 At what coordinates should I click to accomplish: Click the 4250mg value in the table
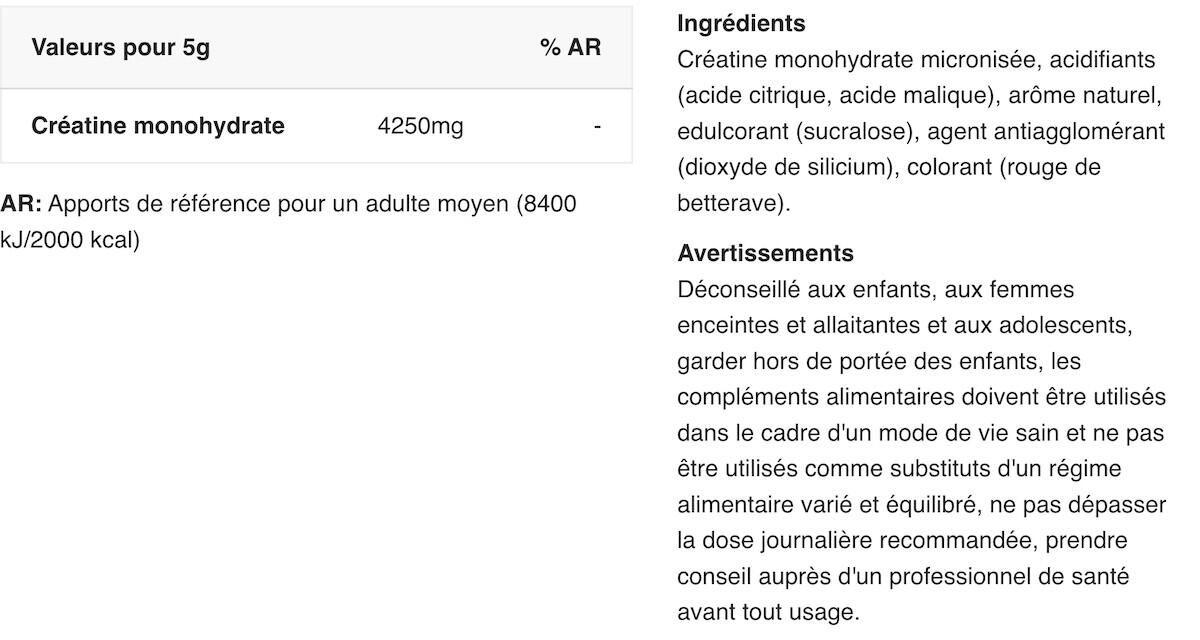(420, 127)
